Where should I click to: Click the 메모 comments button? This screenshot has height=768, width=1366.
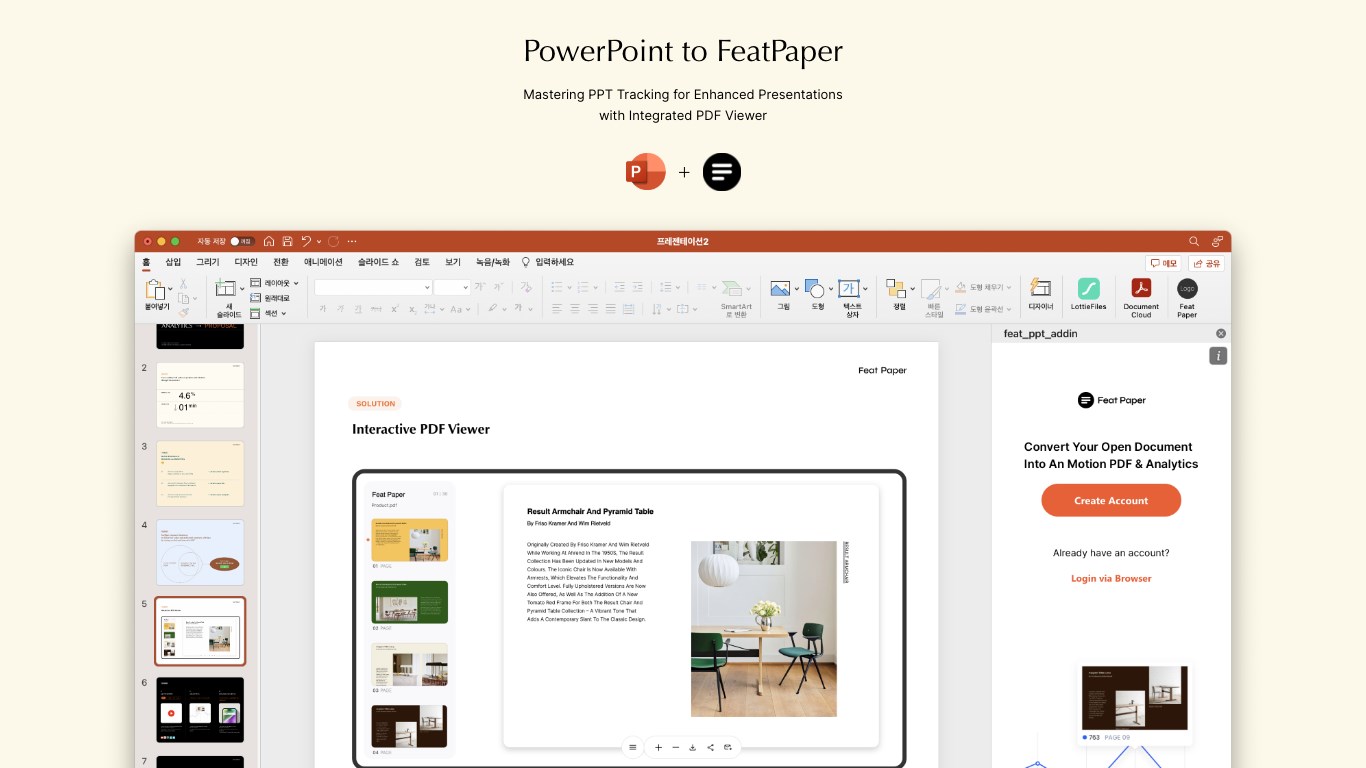[x=1164, y=263]
